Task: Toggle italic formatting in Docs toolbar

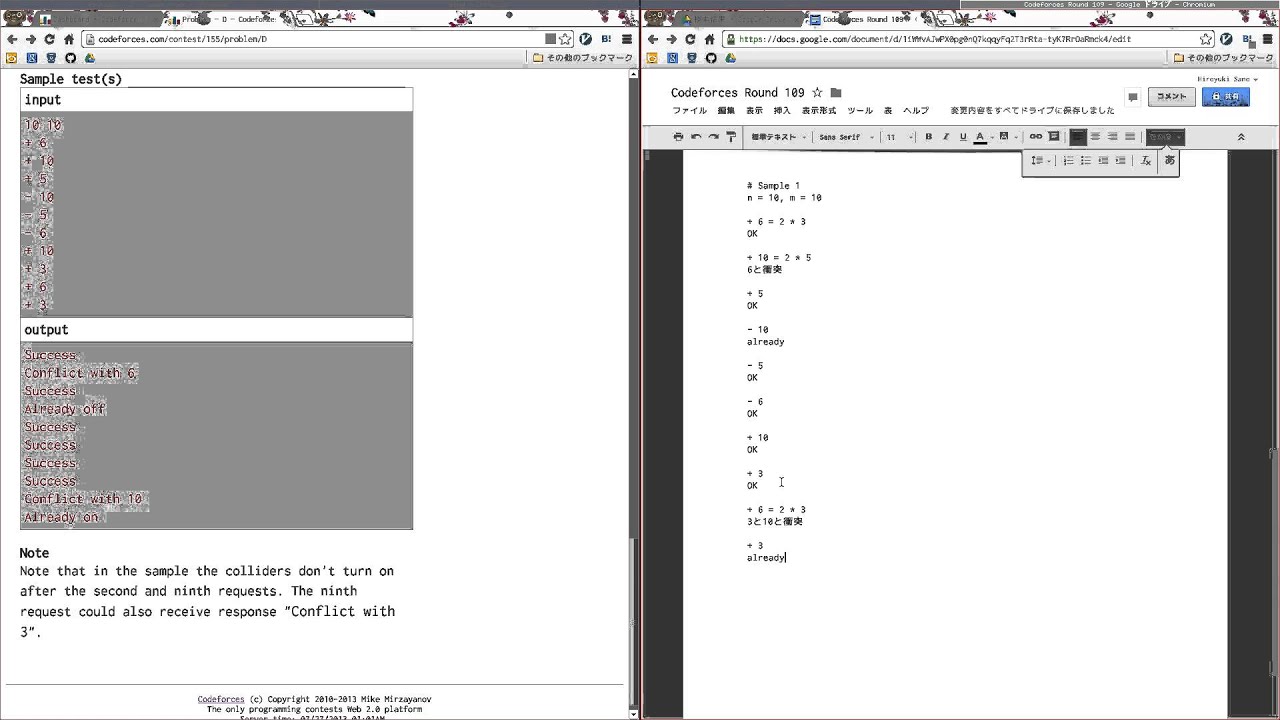Action: 946,137
